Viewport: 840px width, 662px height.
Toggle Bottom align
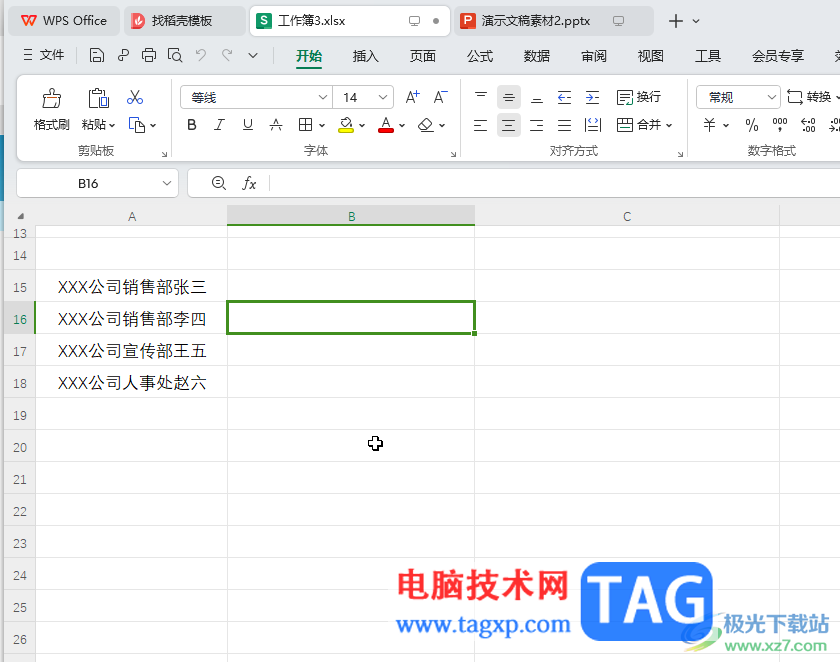(x=536, y=99)
